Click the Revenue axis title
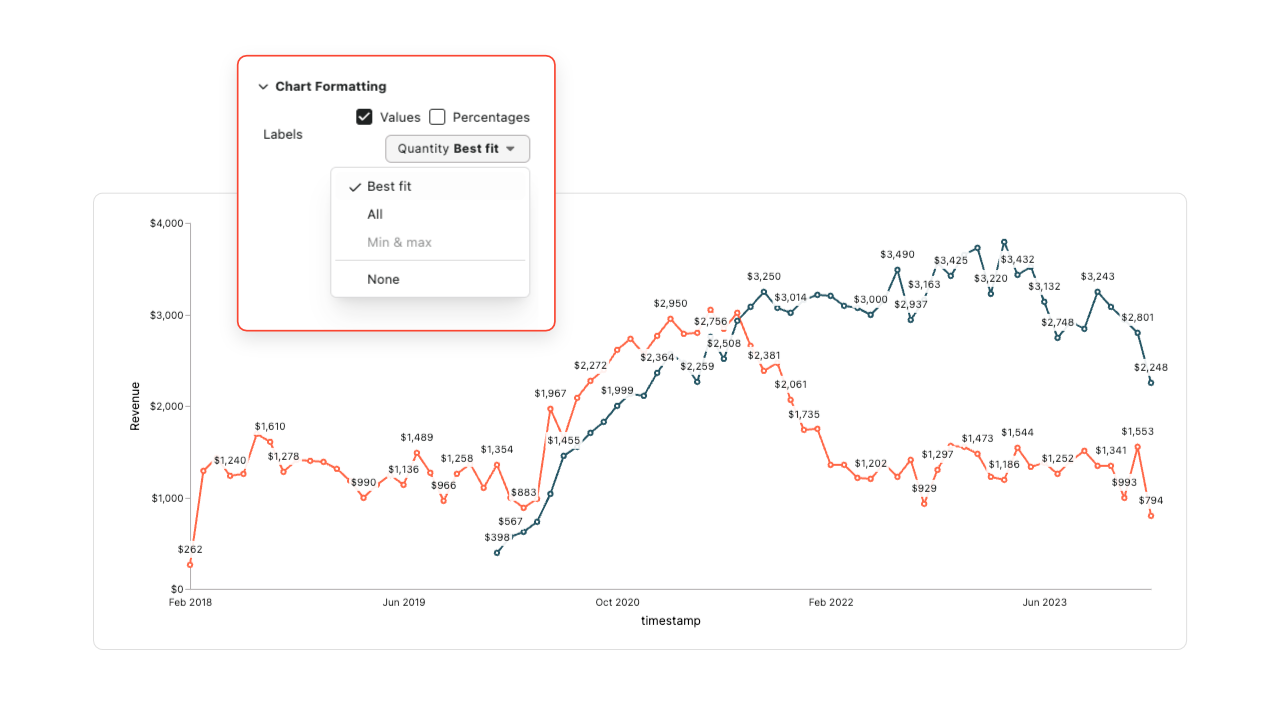 [135, 406]
